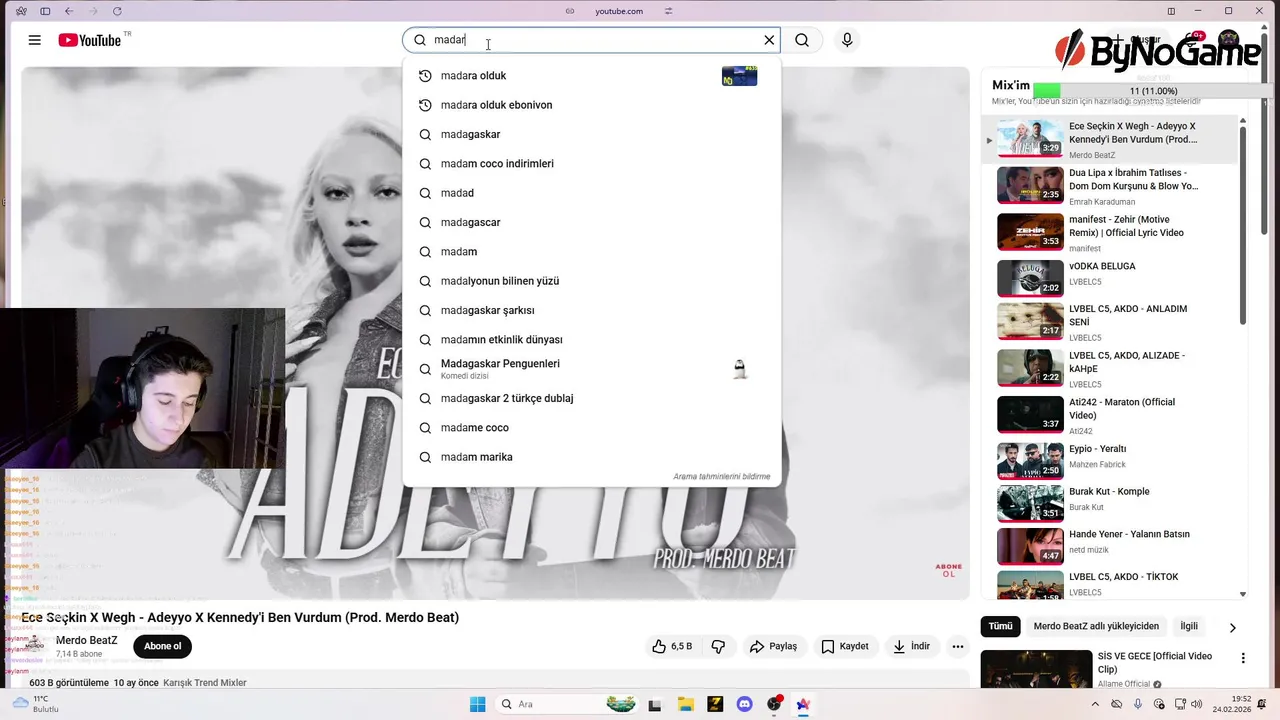Open the 'Madagaskar Penguenleri' suggestion
This screenshot has height=720, width=1280.
click(x=592, y=369)
